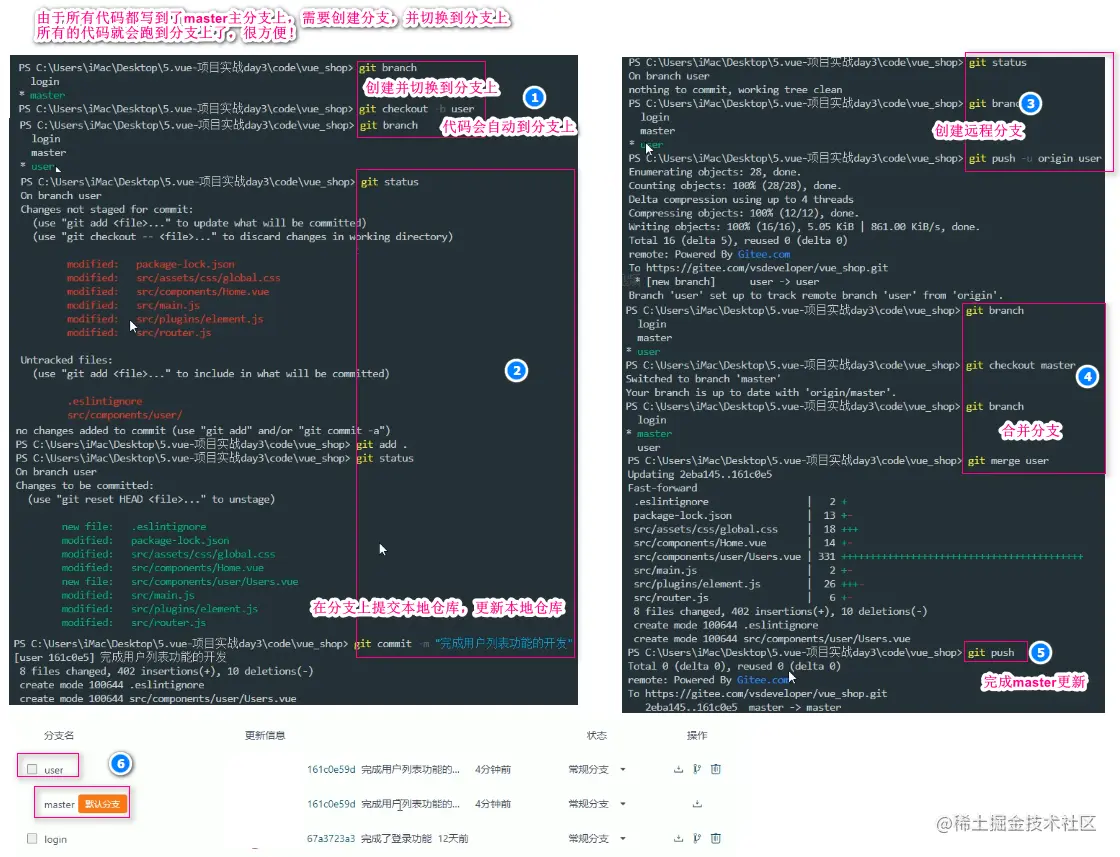Click the 'git push -u origin user' command
Screen dimensions: 1120x857
[x=1034, y=159]
